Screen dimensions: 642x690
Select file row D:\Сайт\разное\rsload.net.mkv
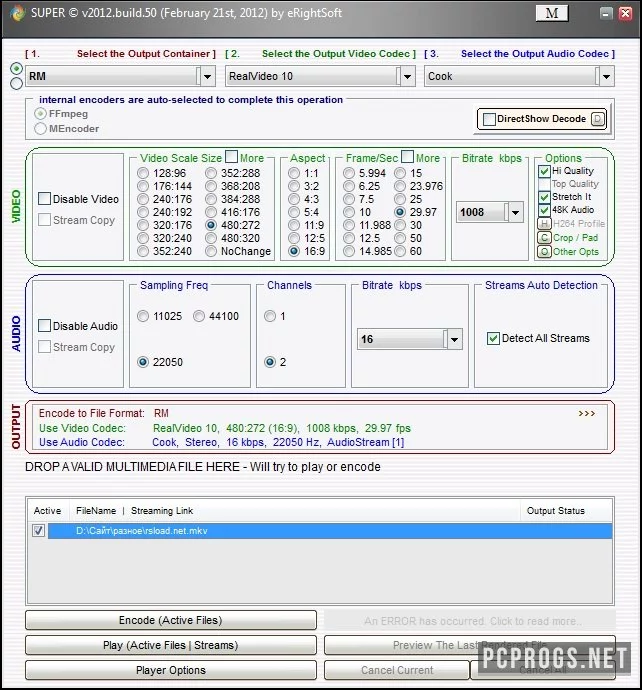point(330,531)
